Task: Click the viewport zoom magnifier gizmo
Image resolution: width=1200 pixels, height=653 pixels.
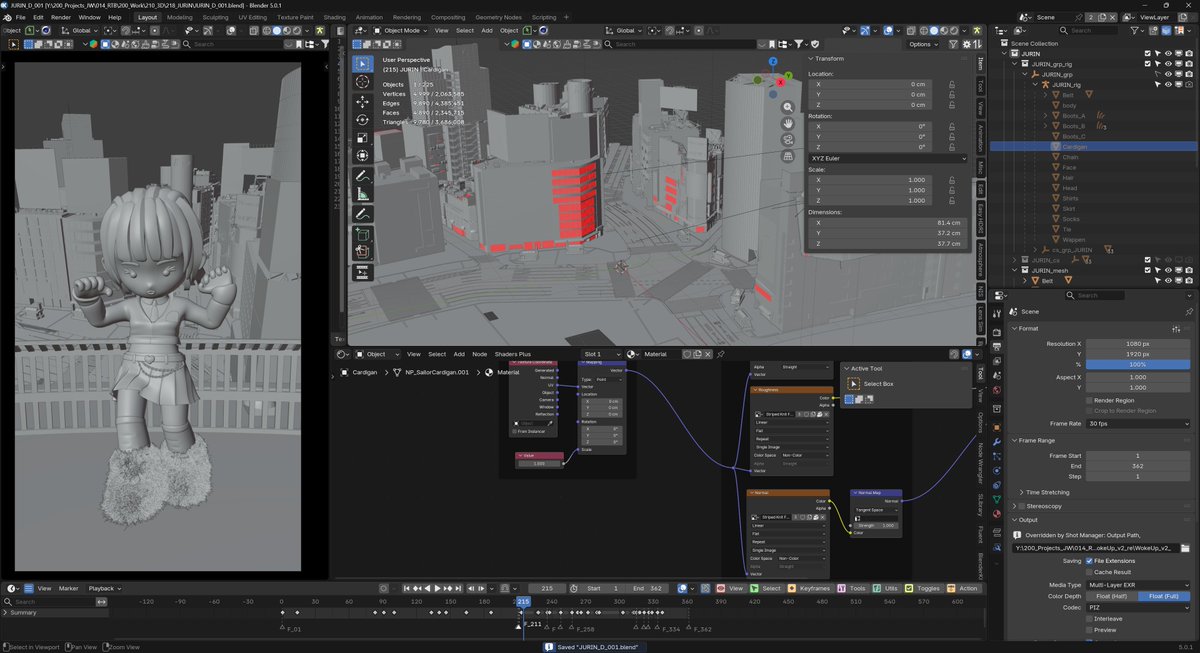Action: pyautogui.click(x=788, y=107)
